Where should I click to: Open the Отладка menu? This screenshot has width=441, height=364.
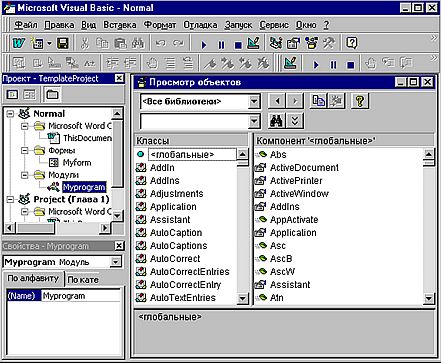pyautogui.click(x=200, y=25)
